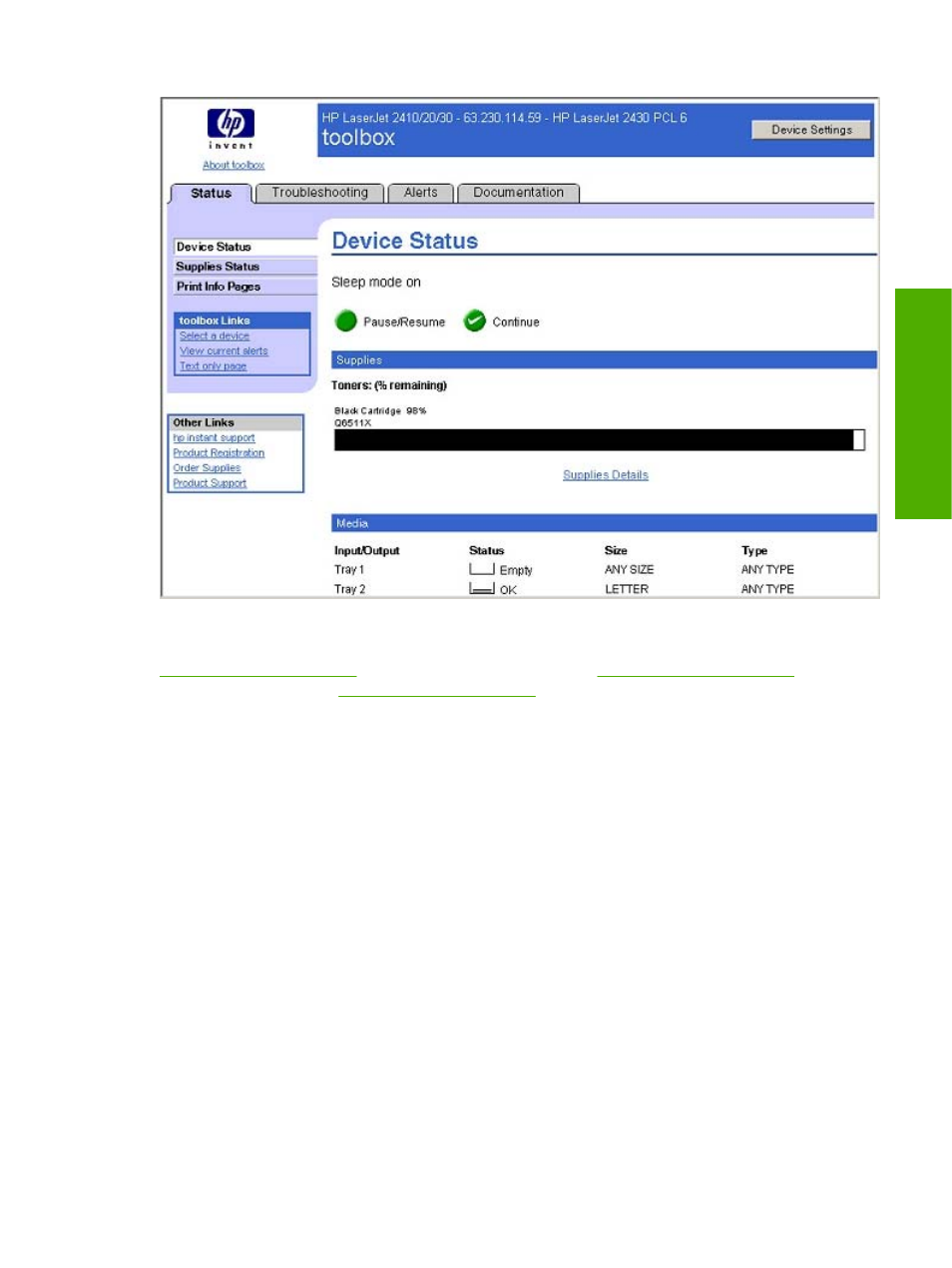The width and height of the screenshot is (952, 1268).
Task: Click the Device Status heading
Action: 405,241
